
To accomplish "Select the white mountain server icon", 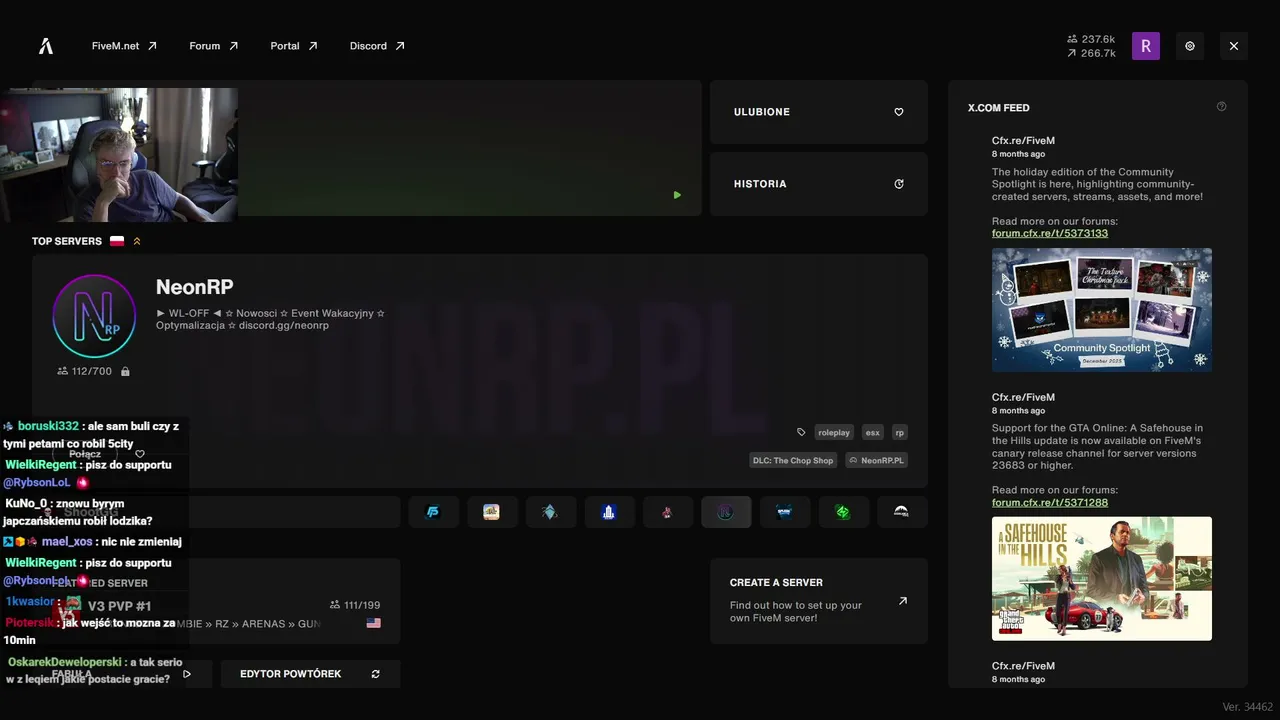I will click(x=901, y=512).
